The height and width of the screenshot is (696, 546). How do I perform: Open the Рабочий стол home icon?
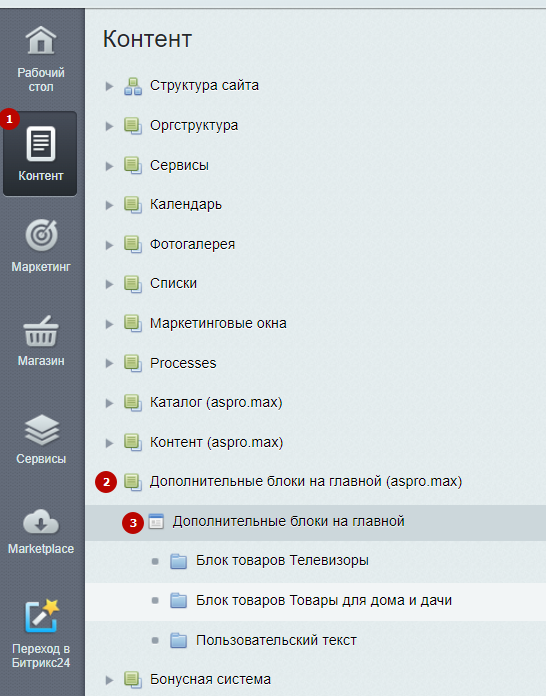click(41, 40)
